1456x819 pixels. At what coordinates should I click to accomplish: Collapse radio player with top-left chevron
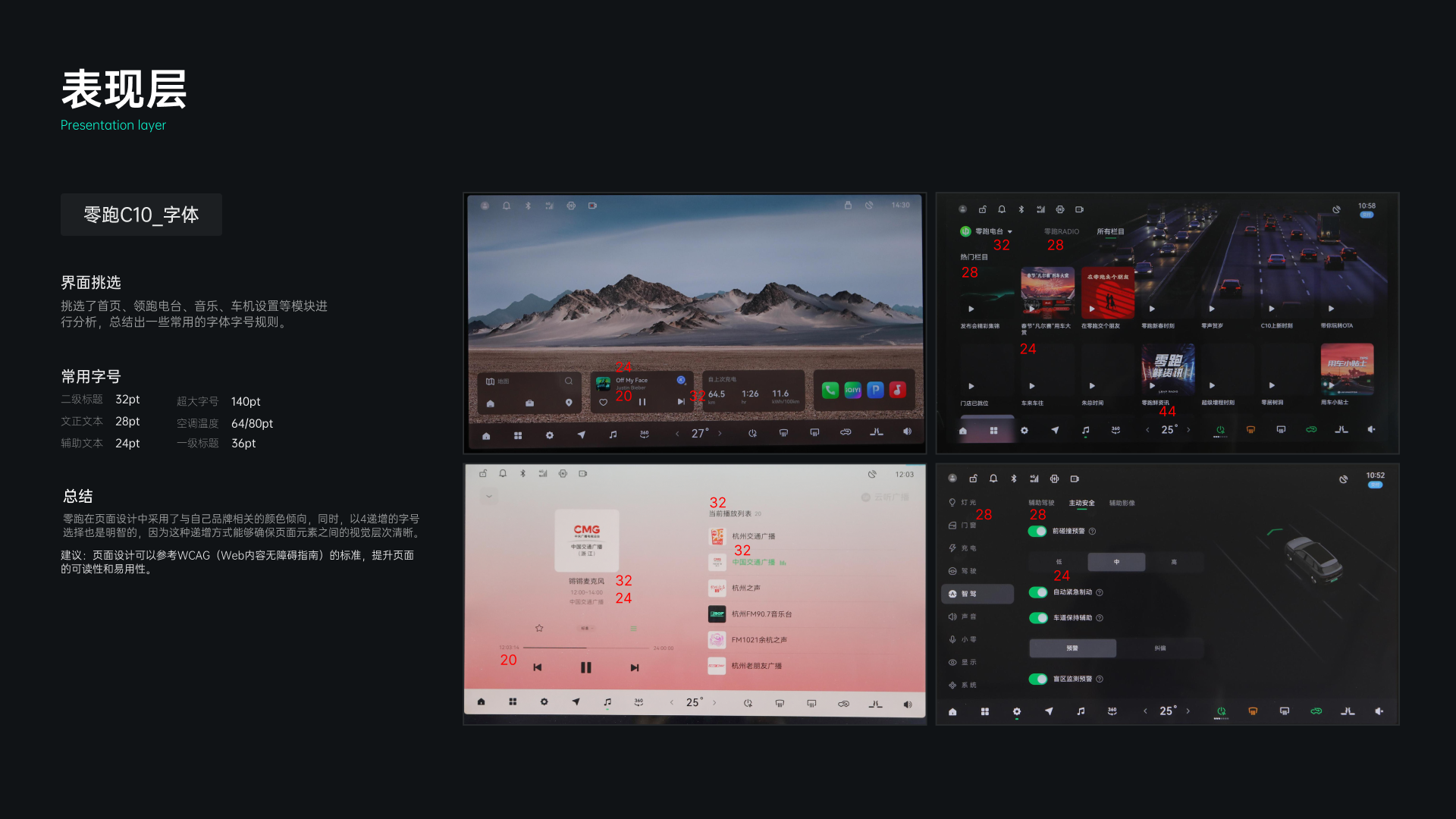(x=489, y=496)
